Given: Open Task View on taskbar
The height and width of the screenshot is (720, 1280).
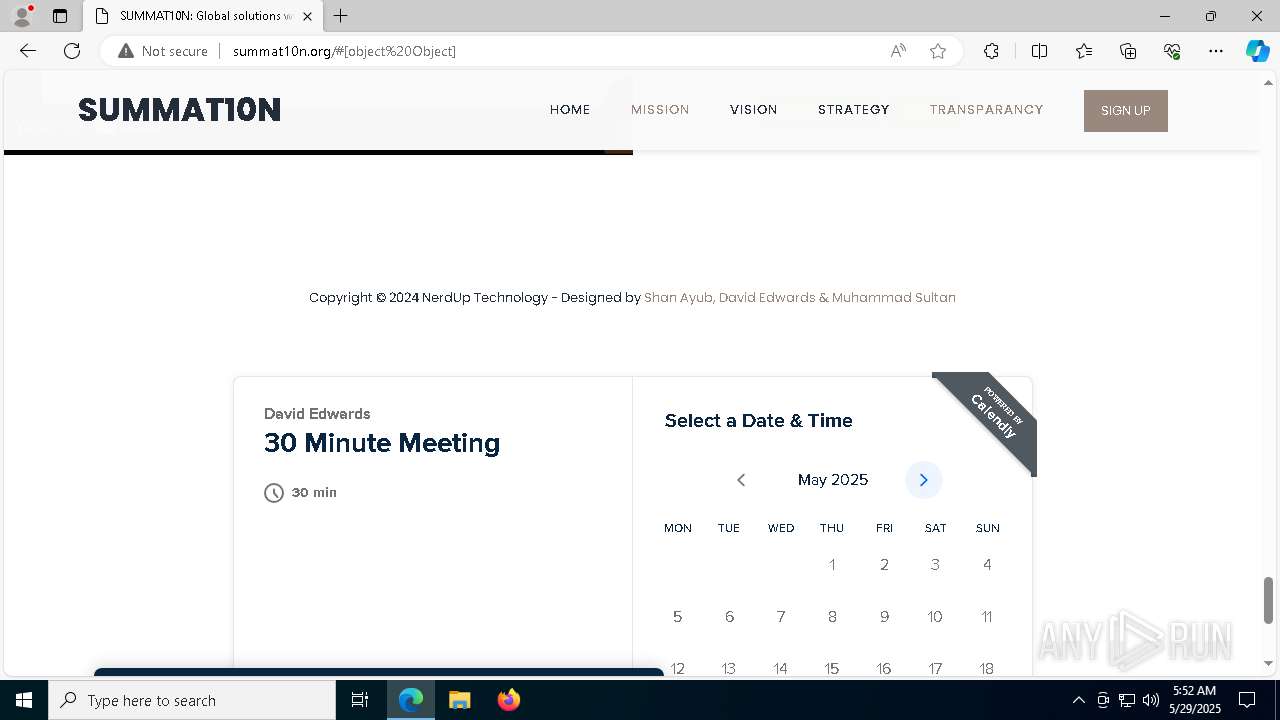Looking at the screenshot, I should point(360,700).
